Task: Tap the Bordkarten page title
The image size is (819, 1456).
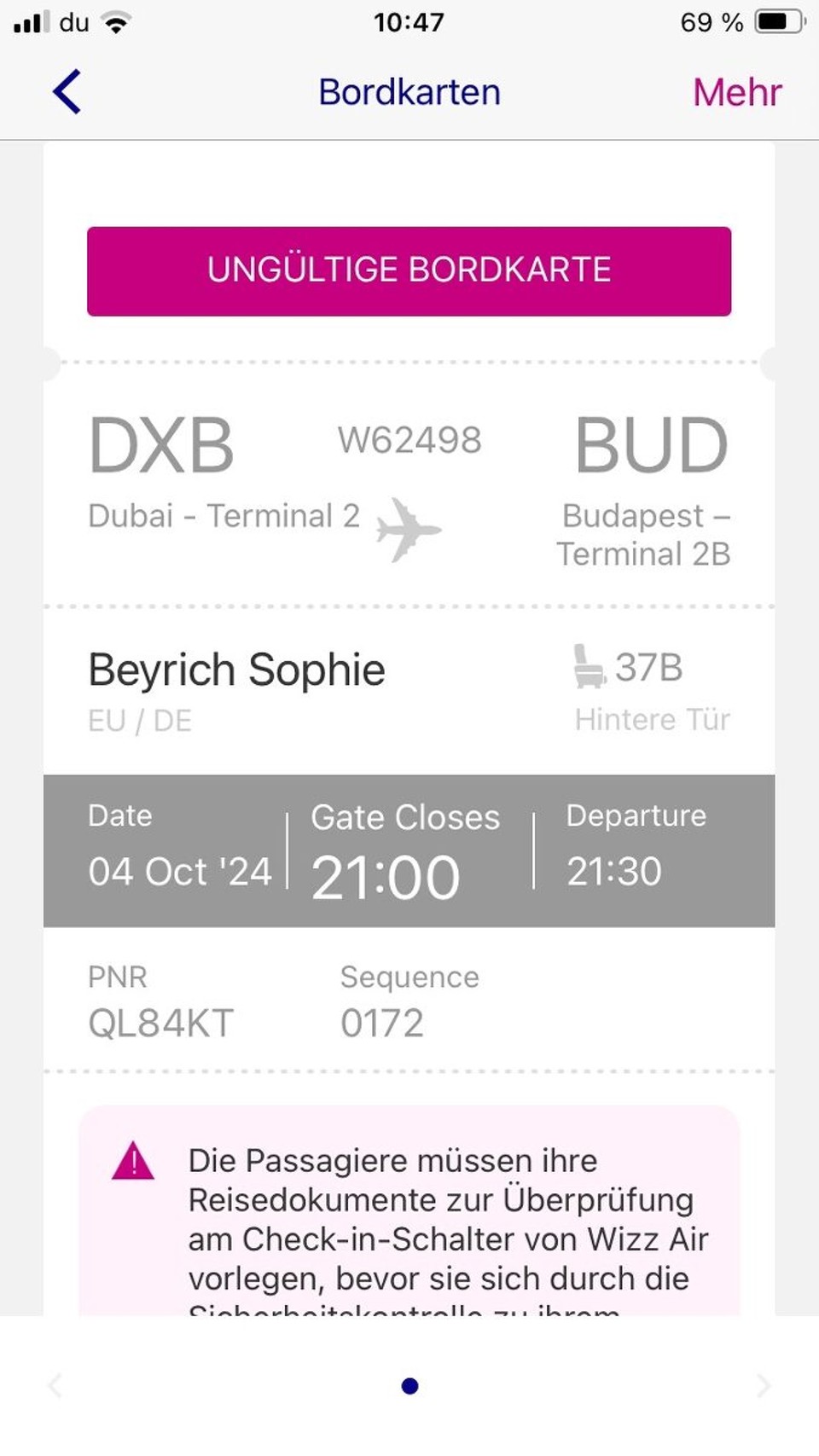Action: 409,92
